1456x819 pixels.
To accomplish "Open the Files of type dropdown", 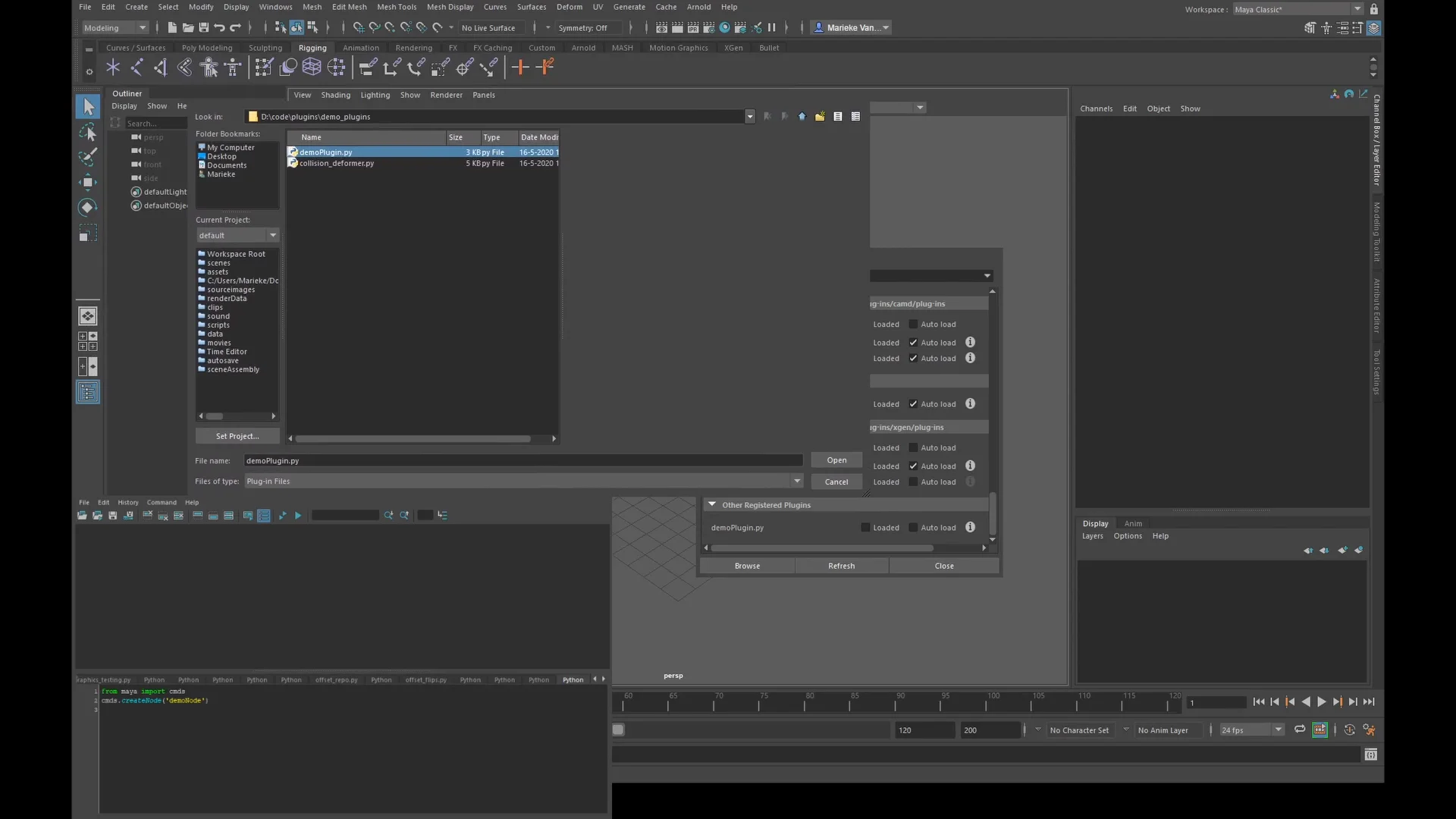I will pyautogui.click(x=796, y=482).
